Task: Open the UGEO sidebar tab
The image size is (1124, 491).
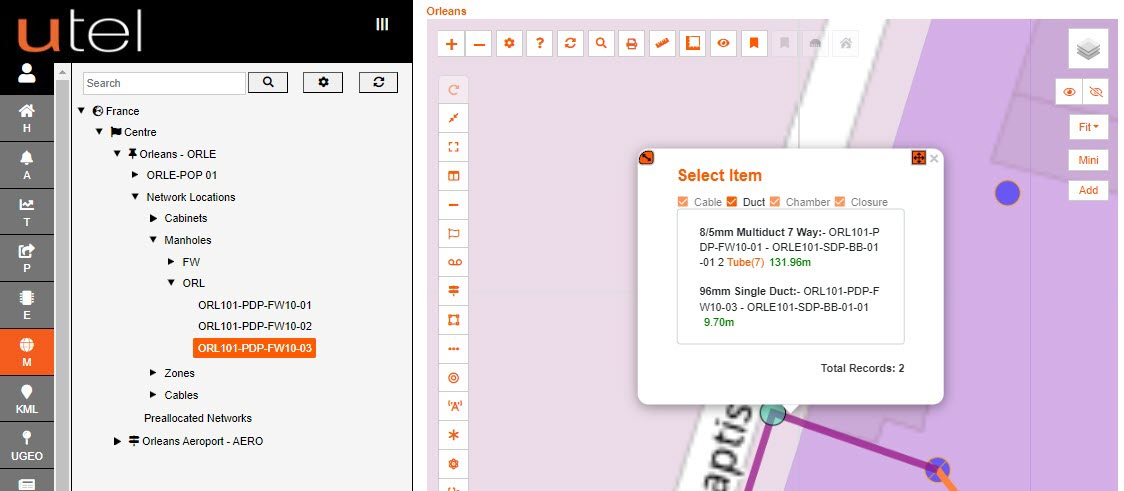Action: click(x=27, y=445)
